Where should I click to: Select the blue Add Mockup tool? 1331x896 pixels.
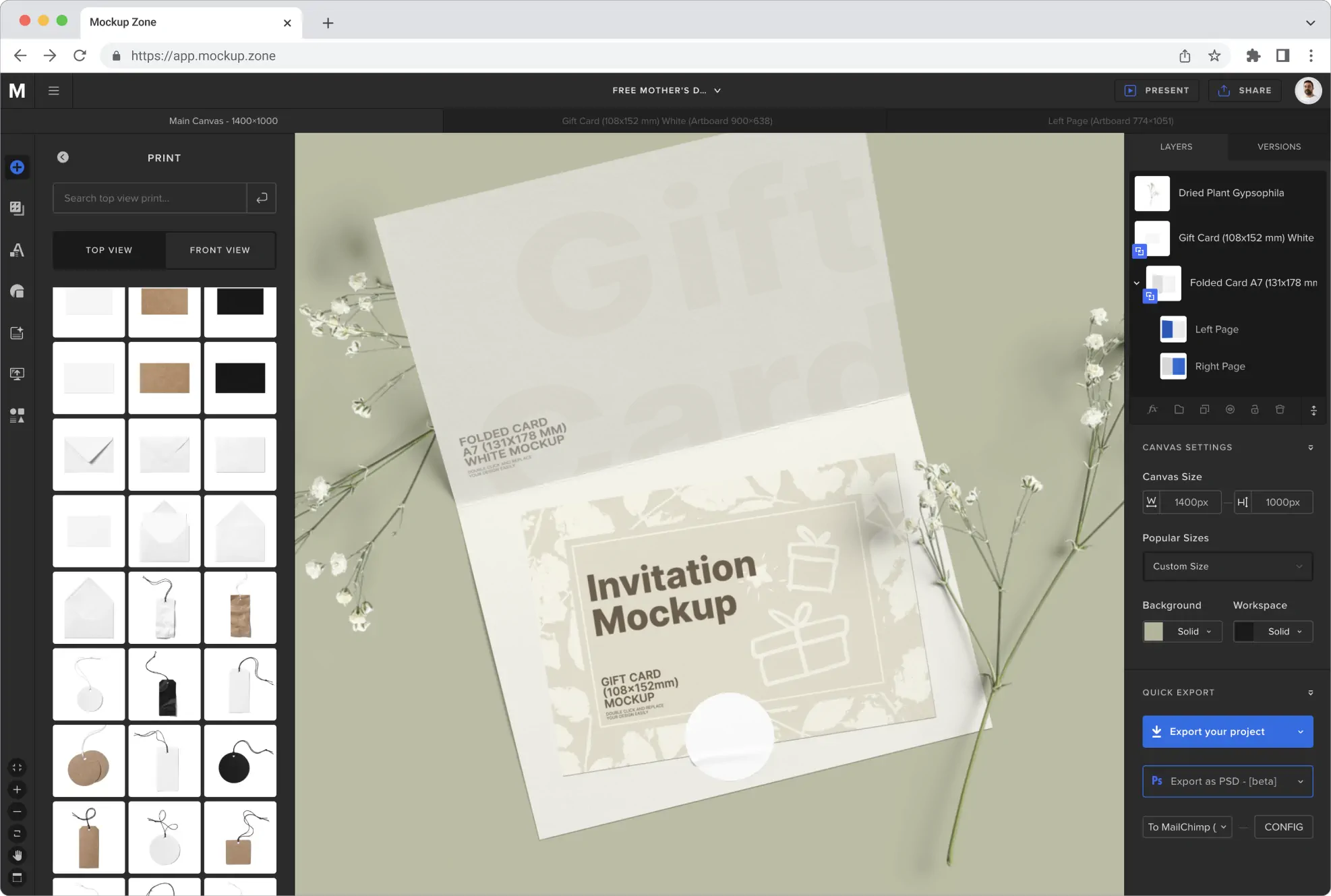pyautogui.click(x=17, y=167)
